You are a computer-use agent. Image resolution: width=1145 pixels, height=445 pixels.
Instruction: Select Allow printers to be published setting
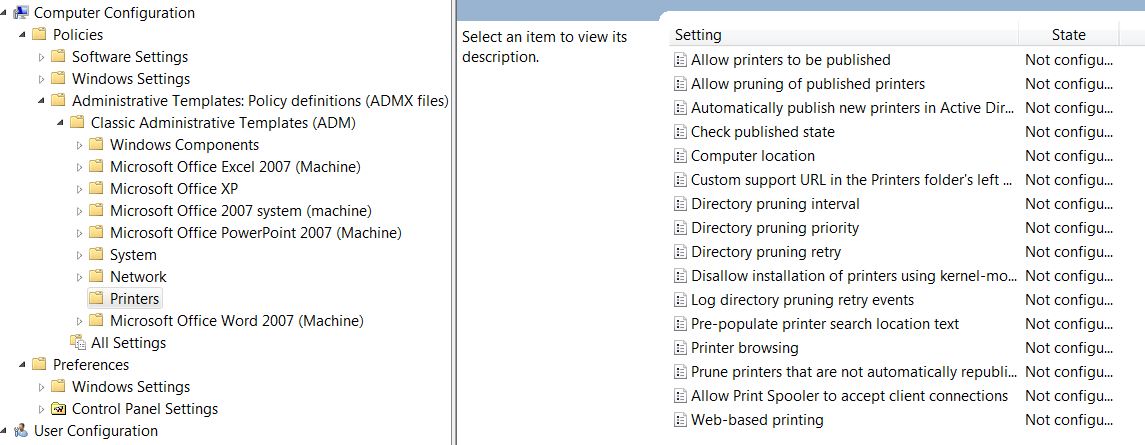pos(791,60)
